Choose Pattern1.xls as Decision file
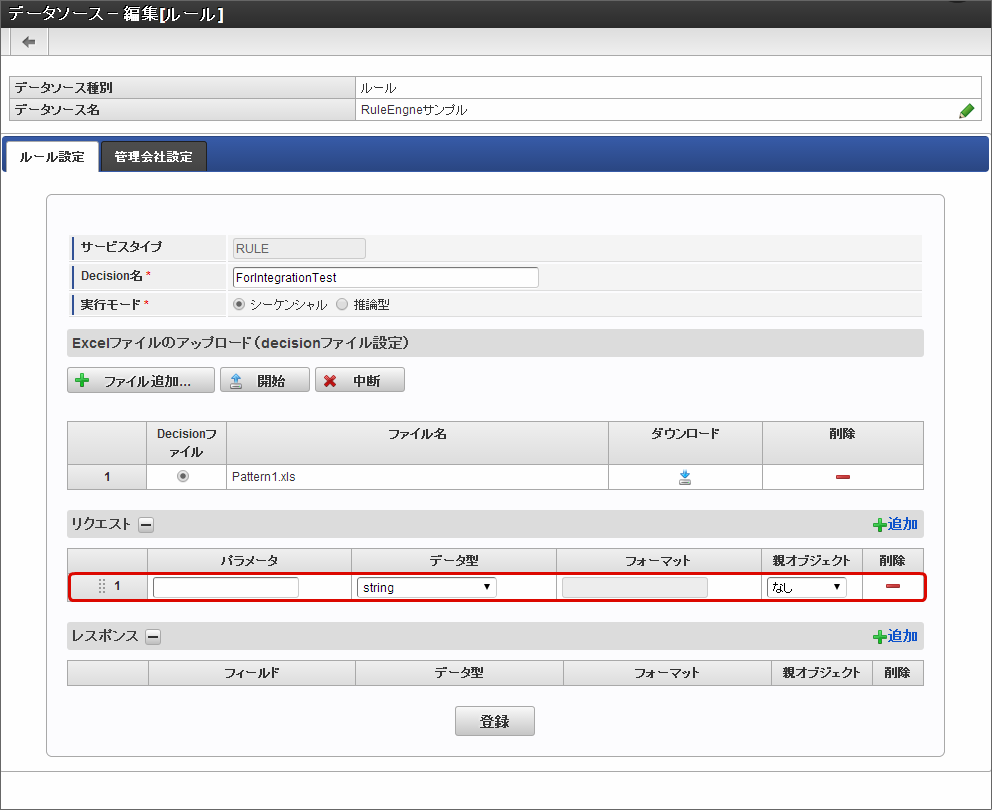This screenshot has width=992, height=810. [x=183, y=476]
